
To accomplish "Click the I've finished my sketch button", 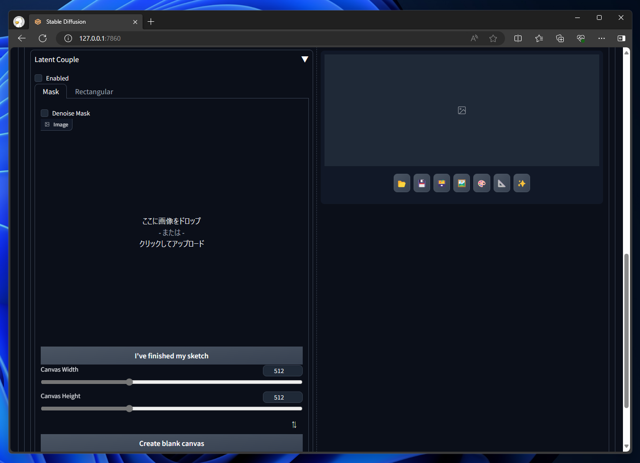I will 171,356.
